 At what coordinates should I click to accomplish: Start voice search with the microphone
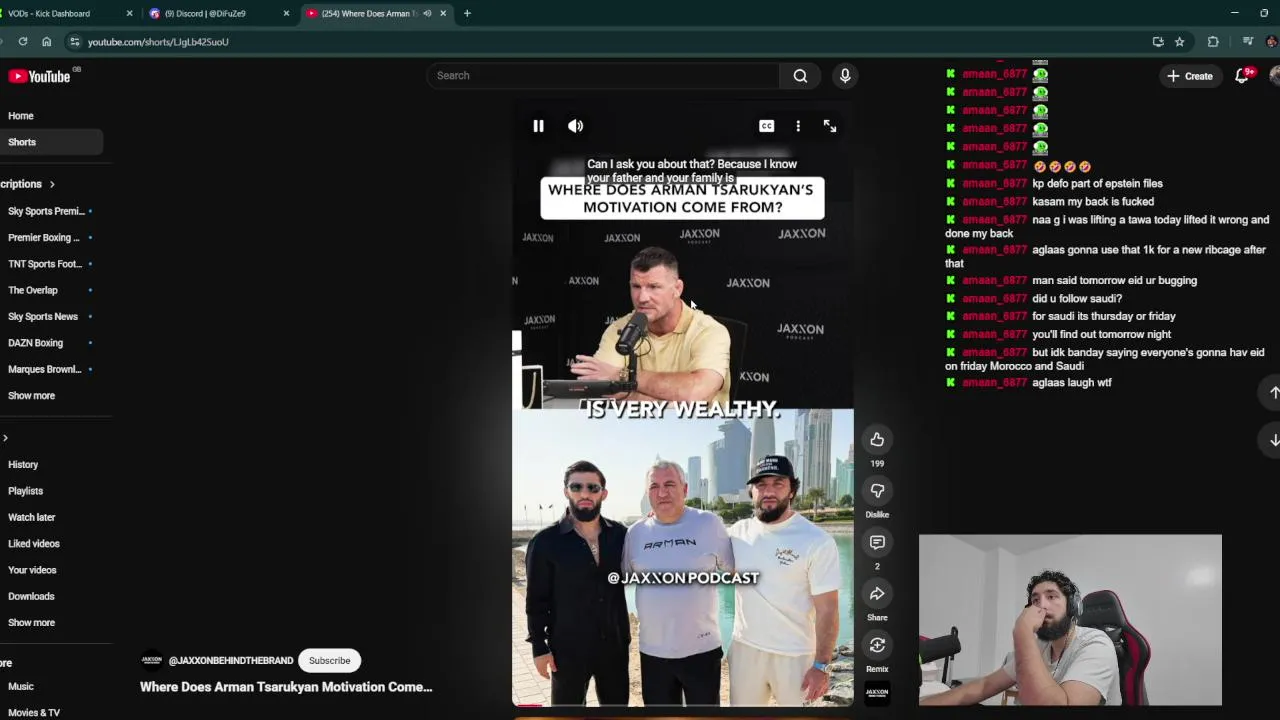coord(845,76)
